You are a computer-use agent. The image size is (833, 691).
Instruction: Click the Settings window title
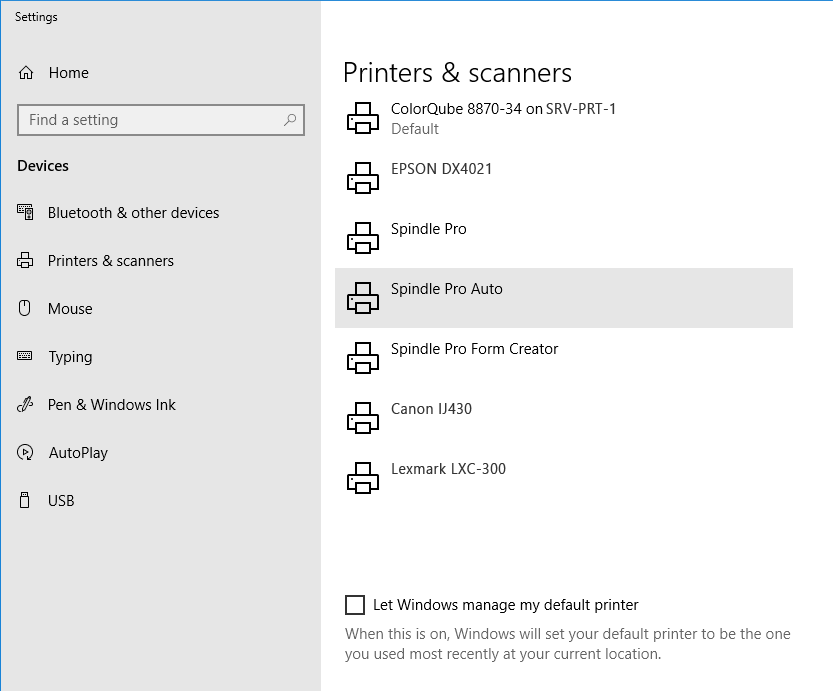coord(36,17)
